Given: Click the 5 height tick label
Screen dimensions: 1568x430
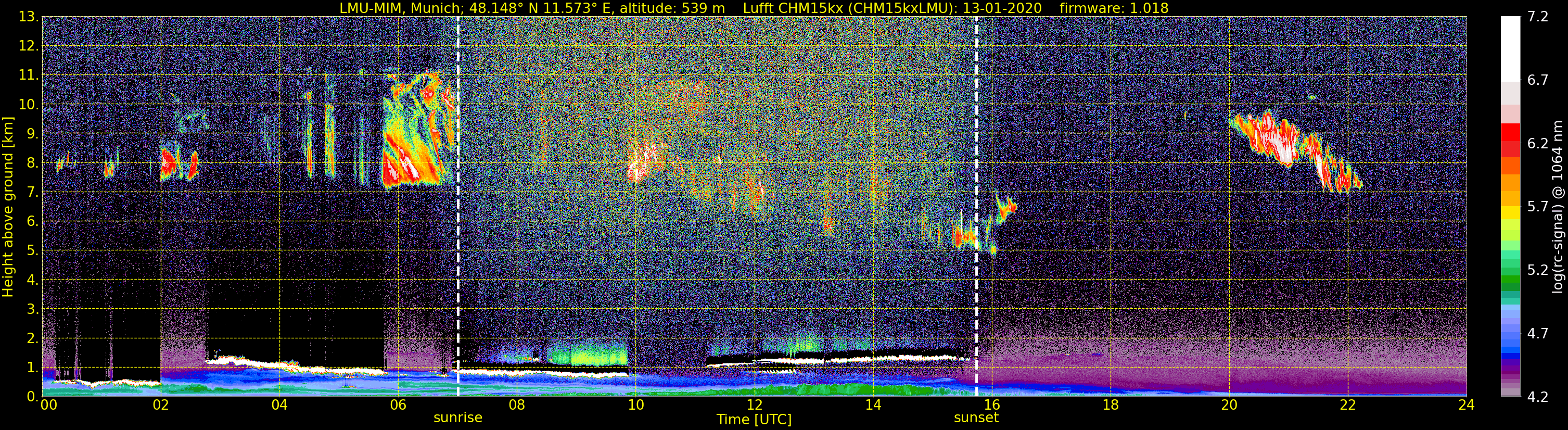Looking at the screenshot, I should point(32,251).
